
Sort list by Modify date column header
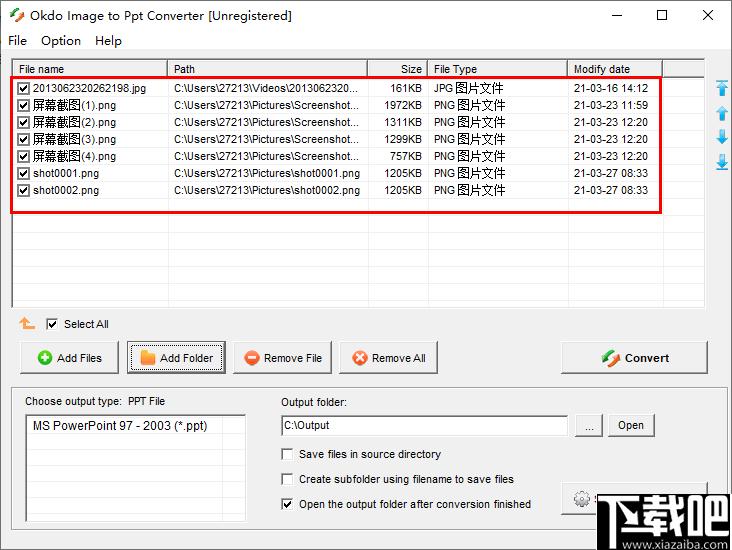tap(615, 69)
